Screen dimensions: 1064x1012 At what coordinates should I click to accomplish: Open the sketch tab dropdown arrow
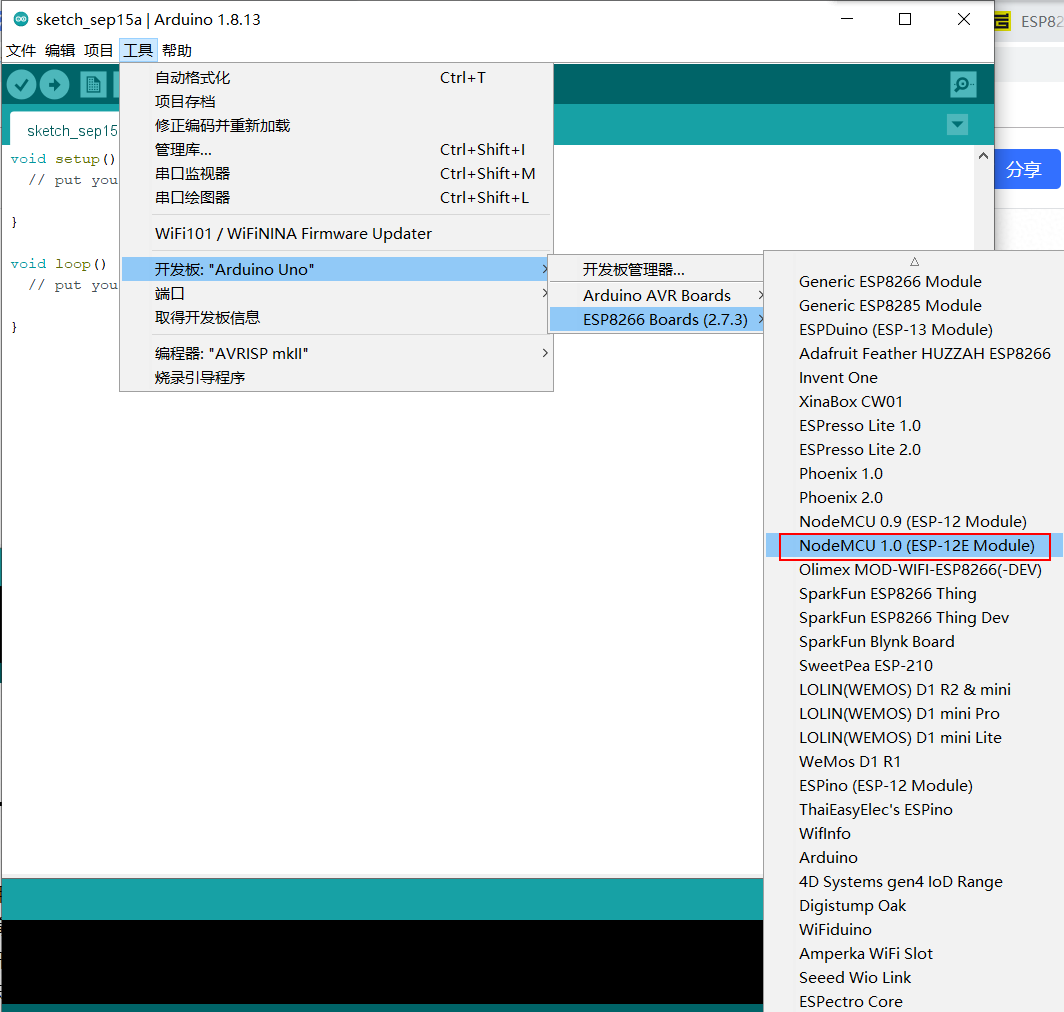(x=957, y=124)
